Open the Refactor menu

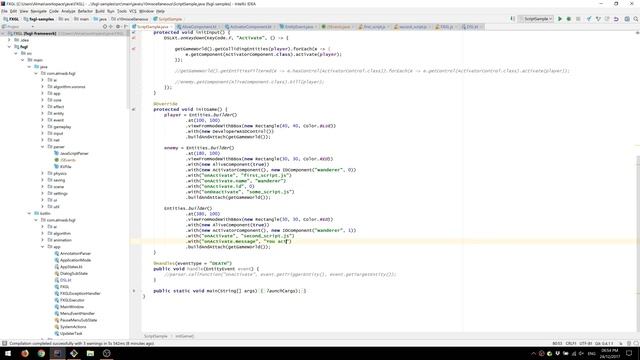[85, 11]
